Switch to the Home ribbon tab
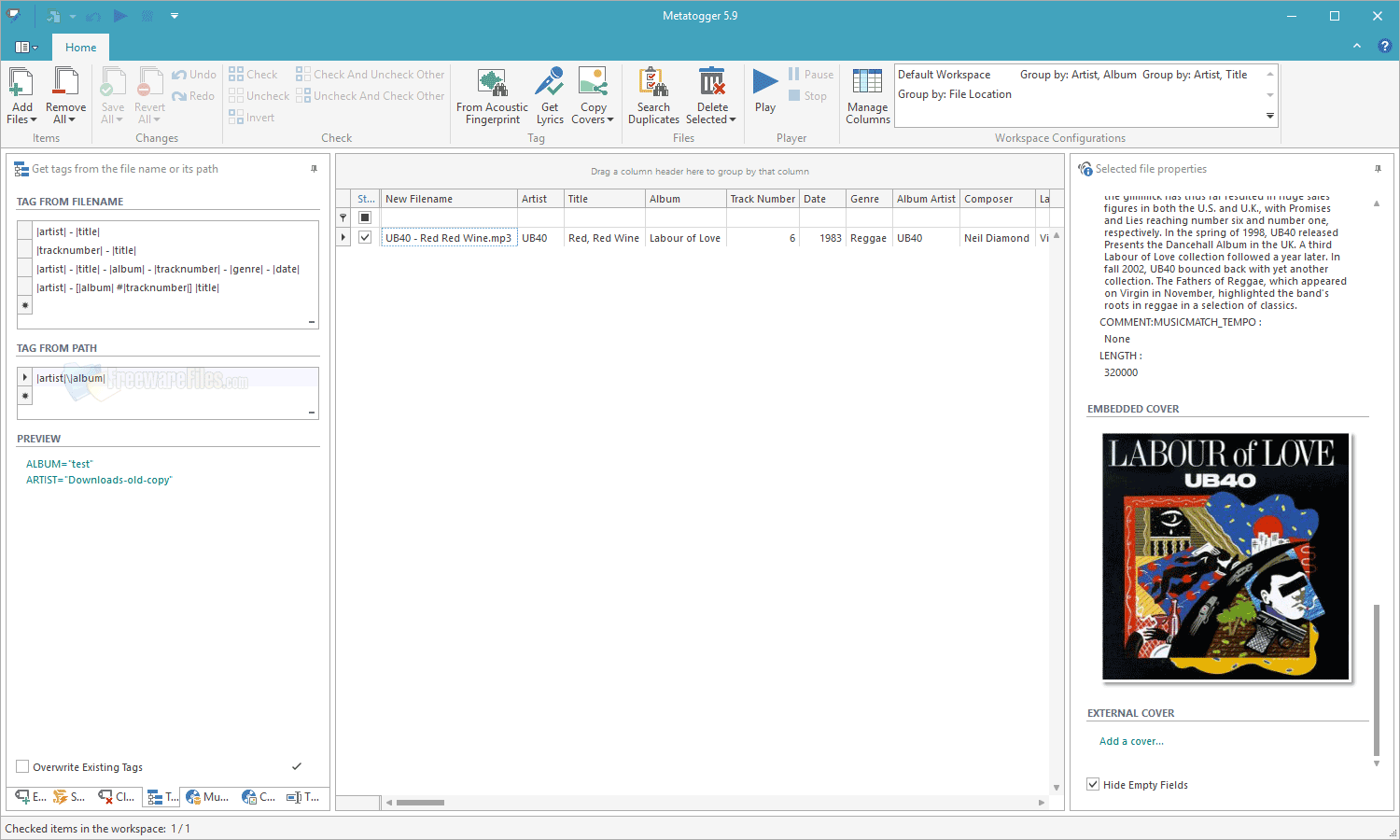 [x=80, y=47]
